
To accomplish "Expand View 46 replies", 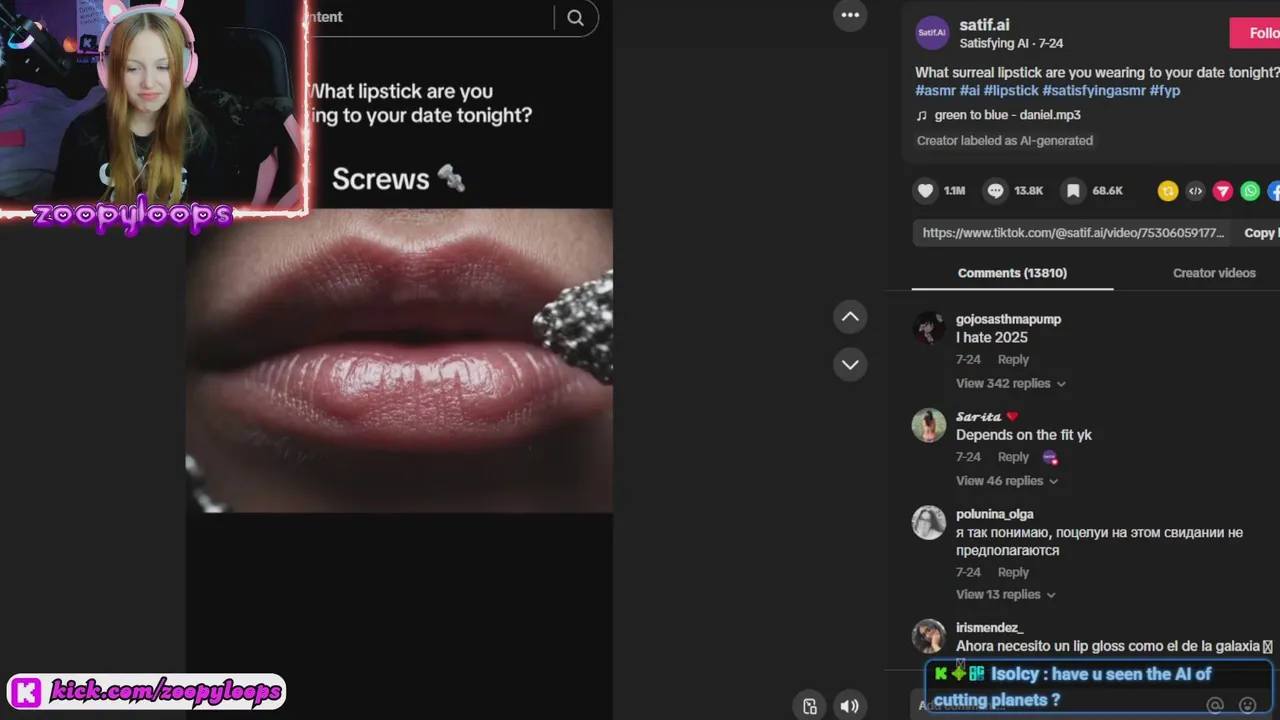I will point(1006,480).
